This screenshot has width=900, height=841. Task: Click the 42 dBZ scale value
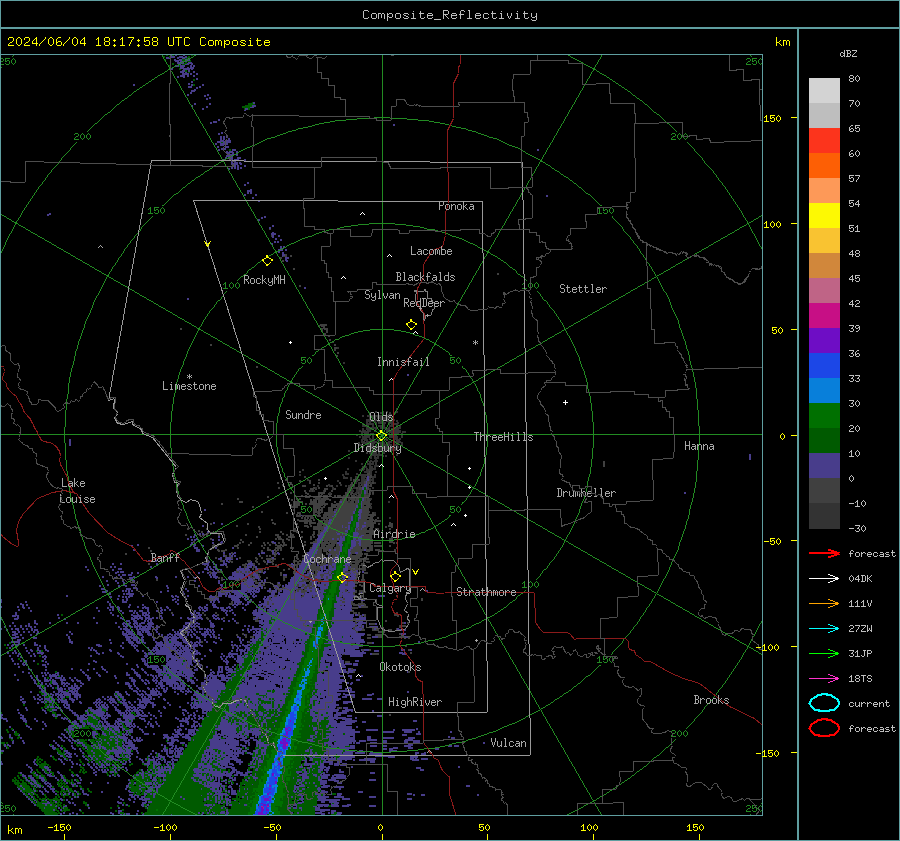854,303
